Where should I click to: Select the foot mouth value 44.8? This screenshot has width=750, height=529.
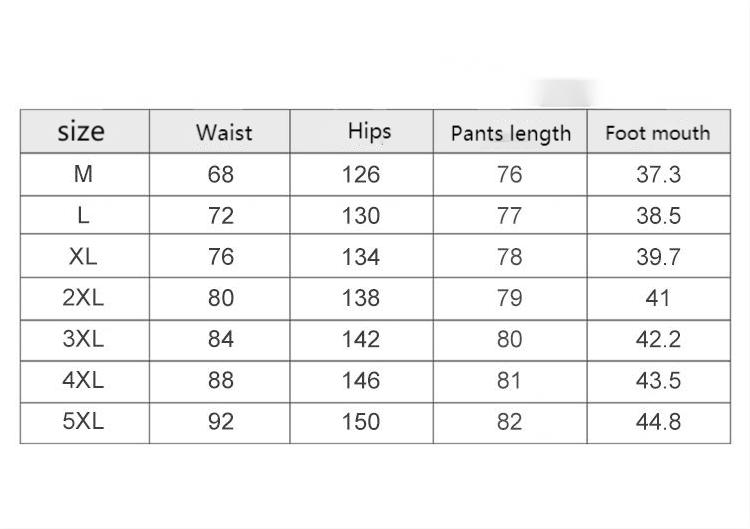(x=658, y=421)
